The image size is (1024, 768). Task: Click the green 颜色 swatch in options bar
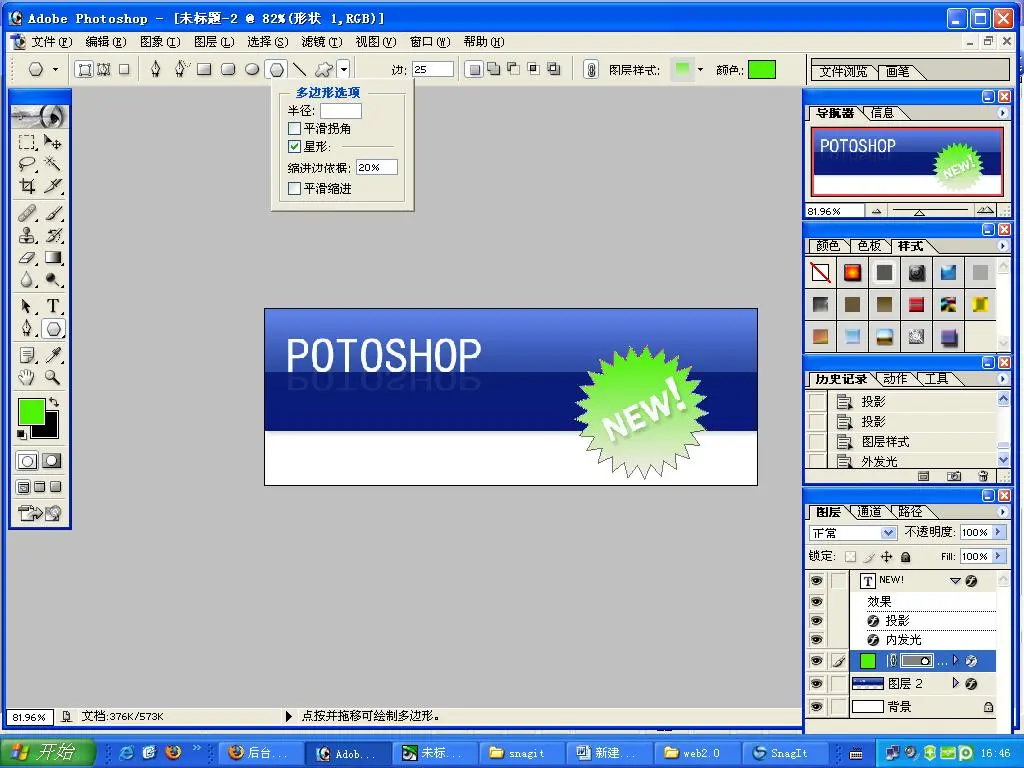pos(761,69)
